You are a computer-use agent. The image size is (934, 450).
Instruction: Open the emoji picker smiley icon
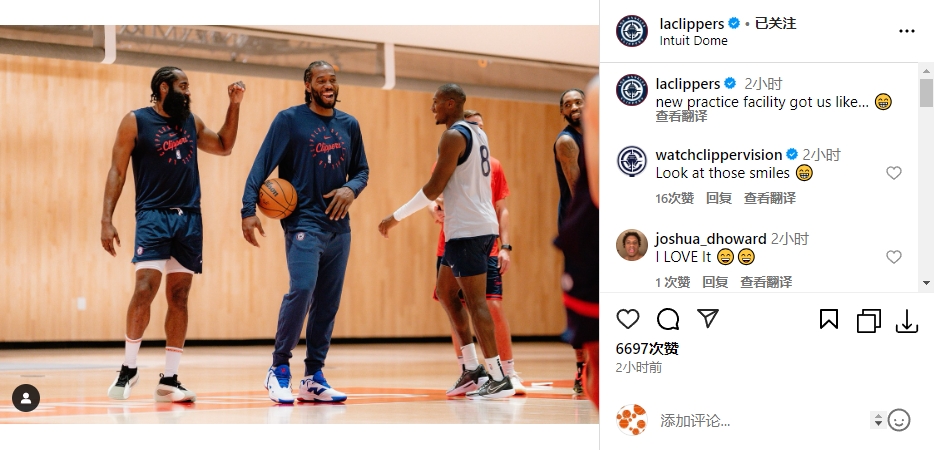tap(899, 420)
